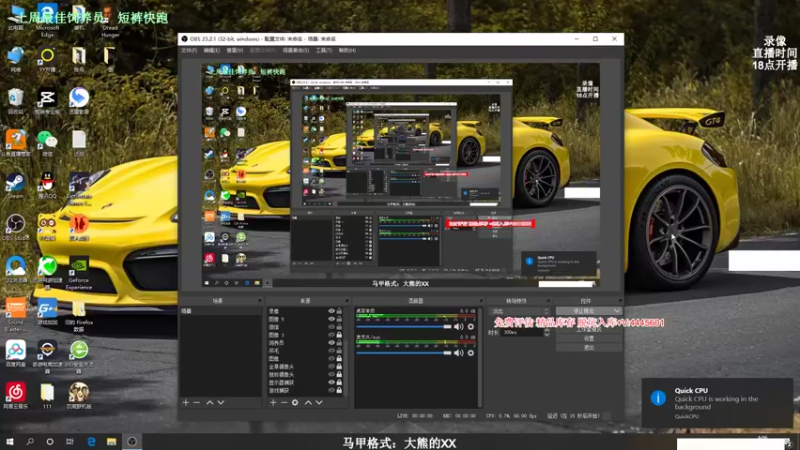The height and width of the screenshot is (450, 800).
Task: Open taskbar search magnifier
Action: point(30,442)
